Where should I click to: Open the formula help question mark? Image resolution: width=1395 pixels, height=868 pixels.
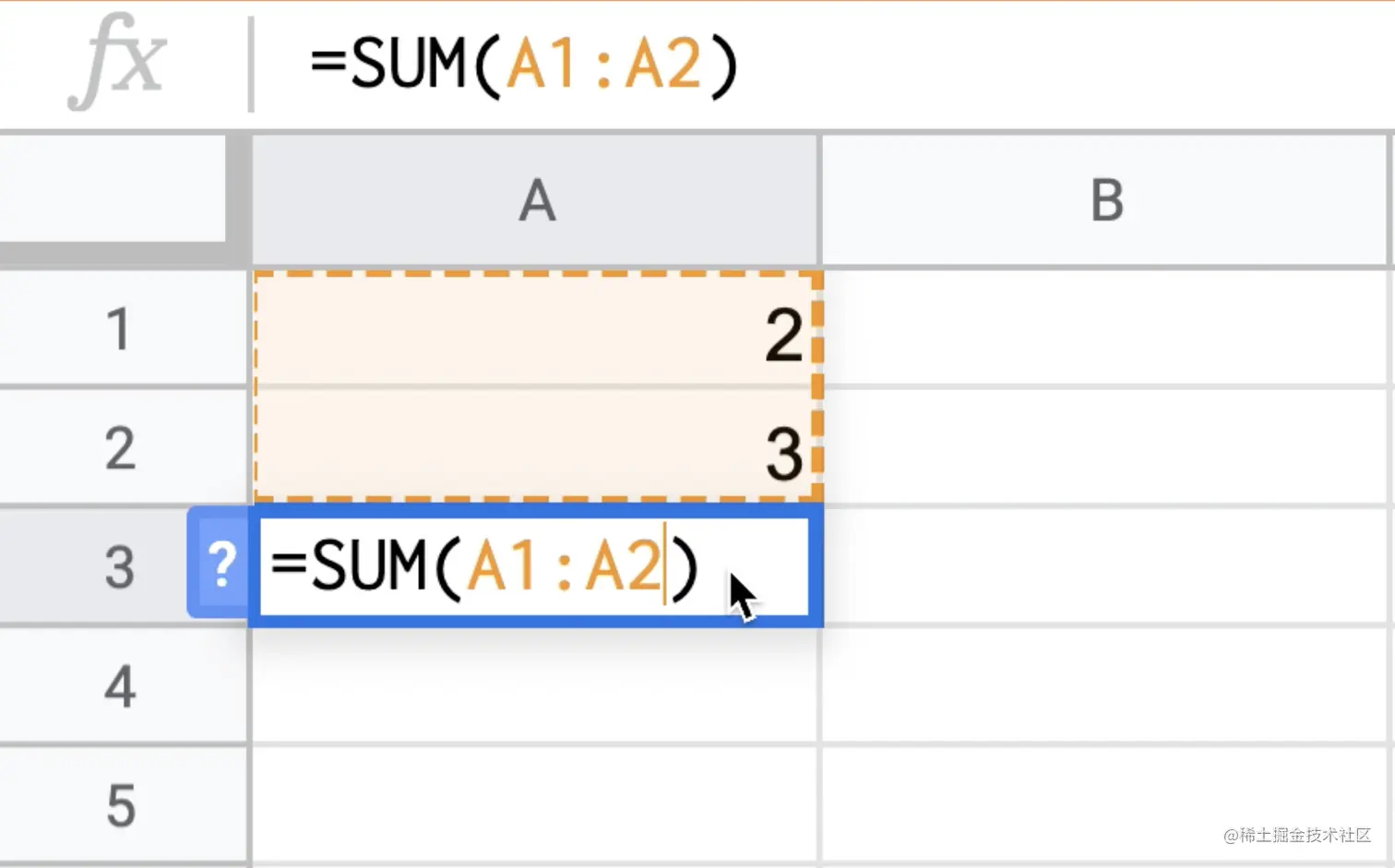click(x=220, y=564)
